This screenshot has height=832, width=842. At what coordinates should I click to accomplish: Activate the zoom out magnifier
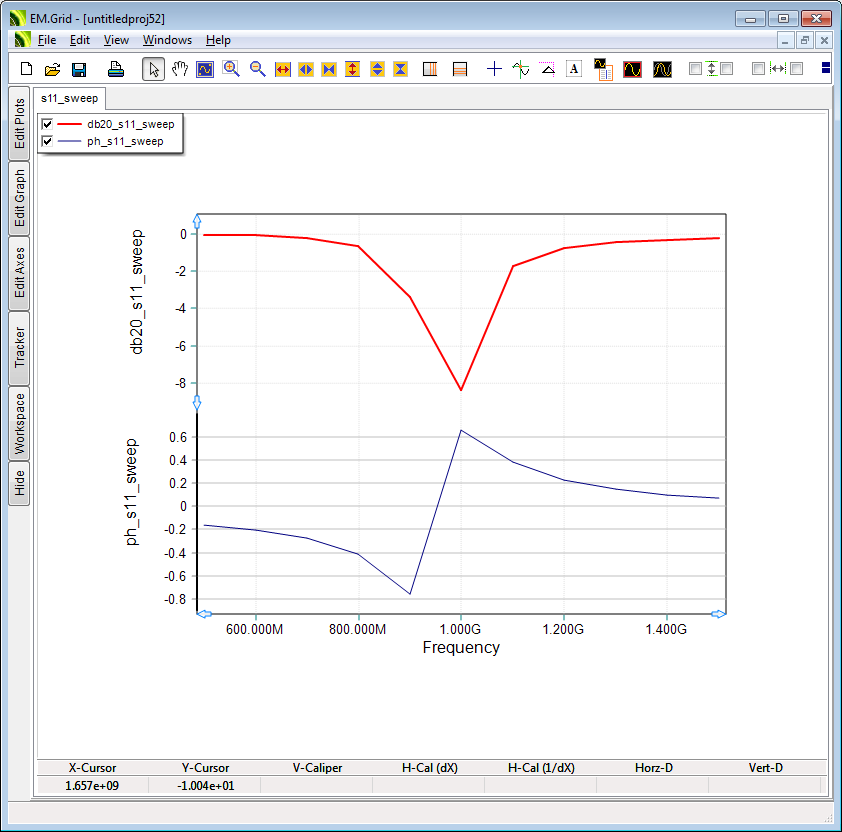tap(257, 69)
